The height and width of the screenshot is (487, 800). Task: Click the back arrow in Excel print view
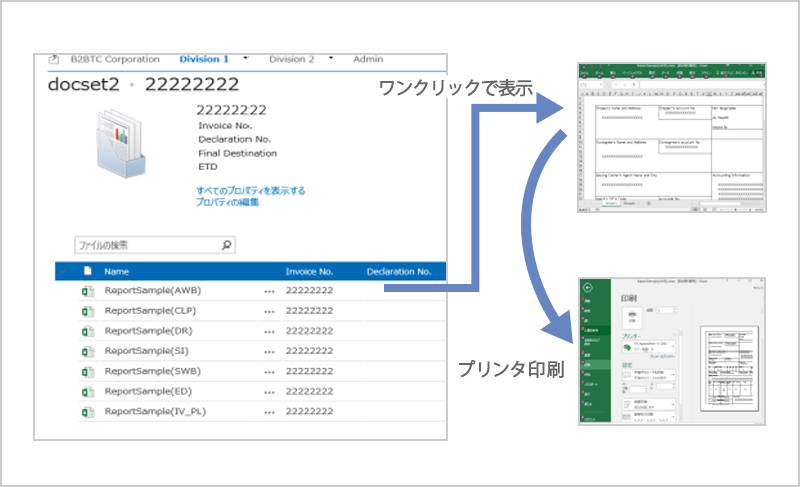587,288
